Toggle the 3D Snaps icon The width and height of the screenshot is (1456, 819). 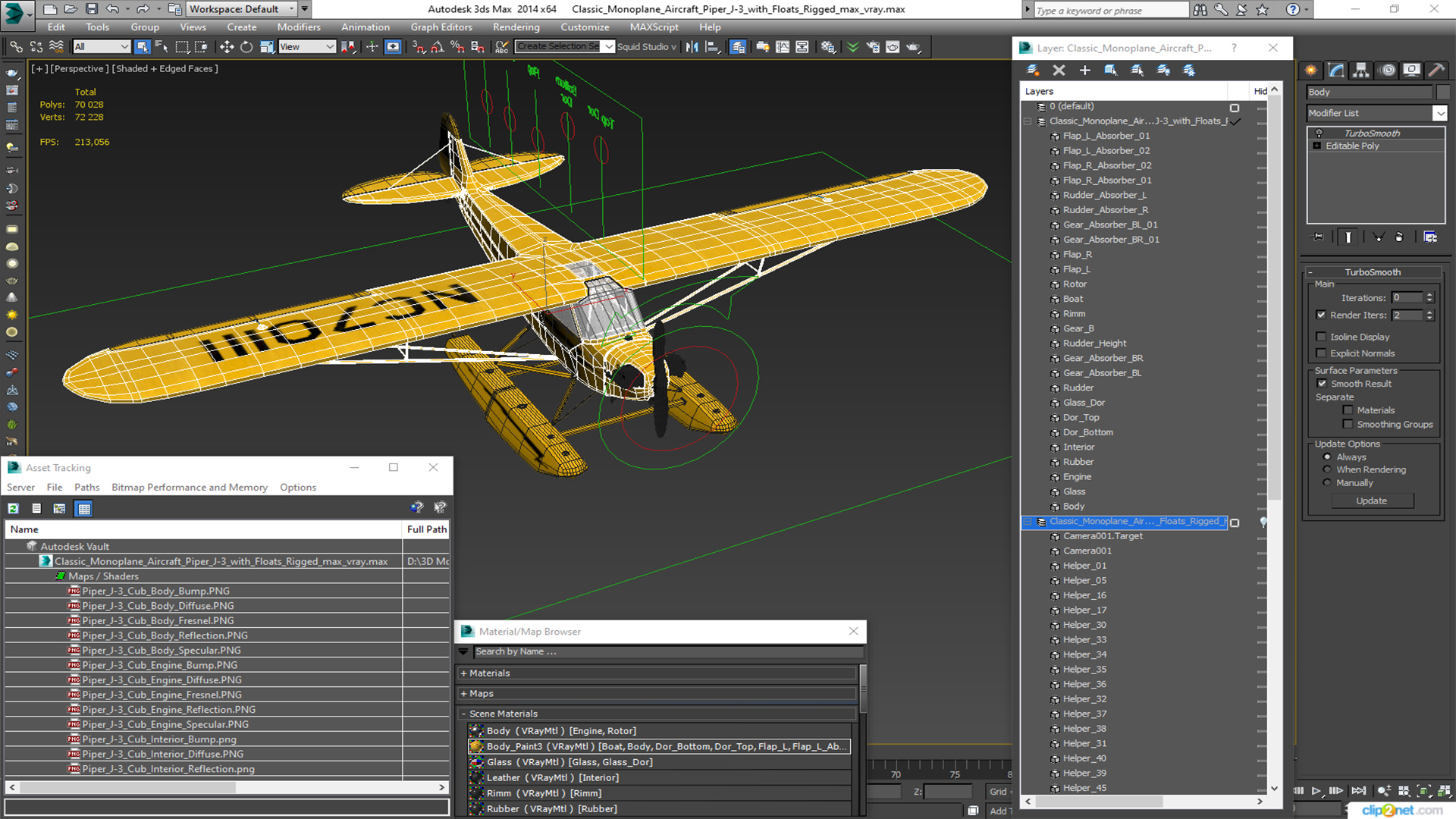coord(419,47)
